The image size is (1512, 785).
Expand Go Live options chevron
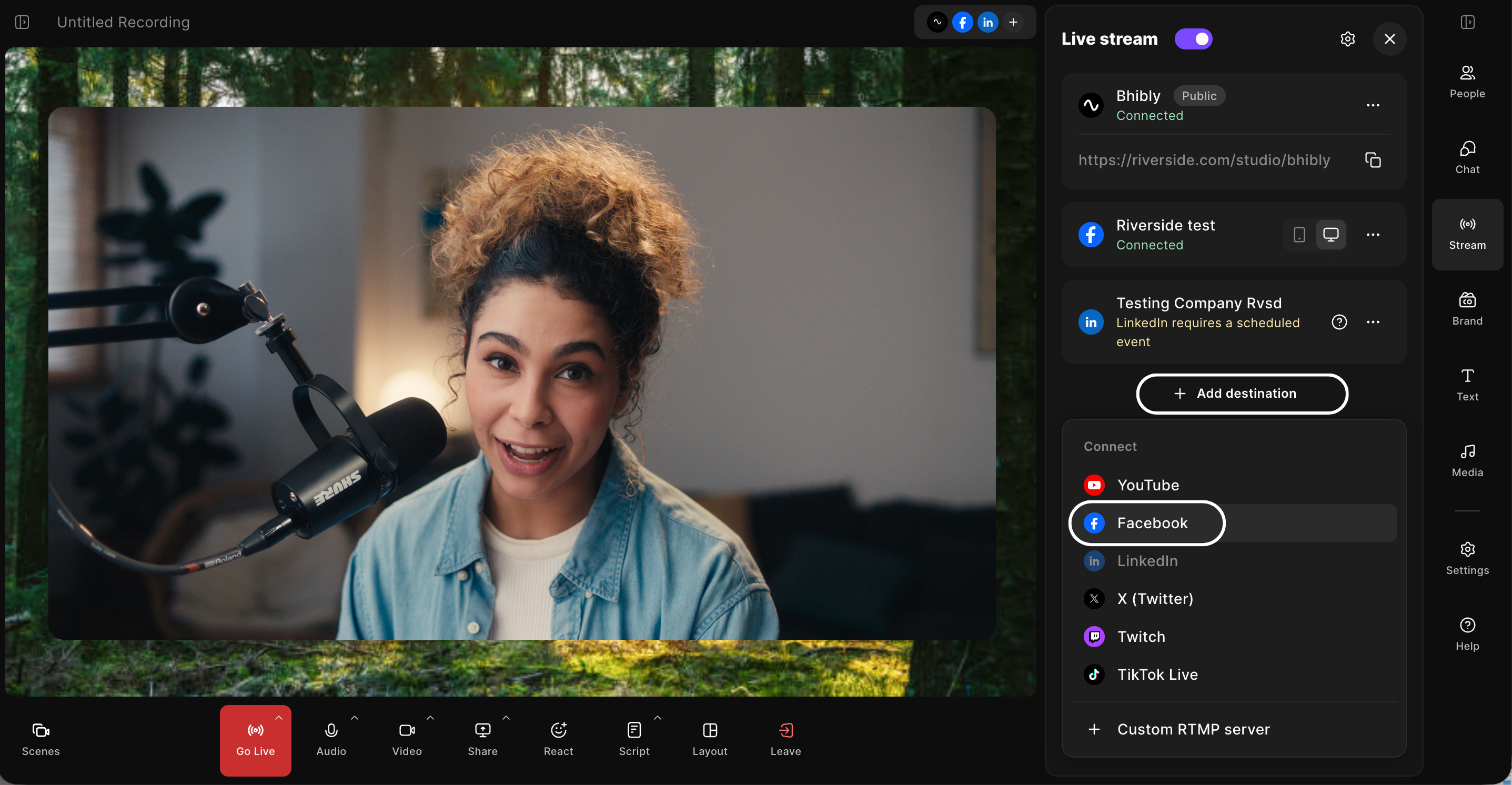tap(279, 718)
